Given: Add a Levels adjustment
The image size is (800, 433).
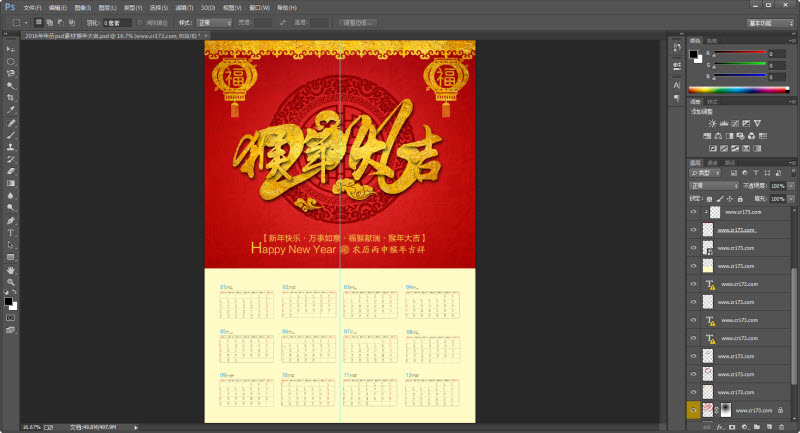Looking at the screenshot, I should [x=723, y=123].
